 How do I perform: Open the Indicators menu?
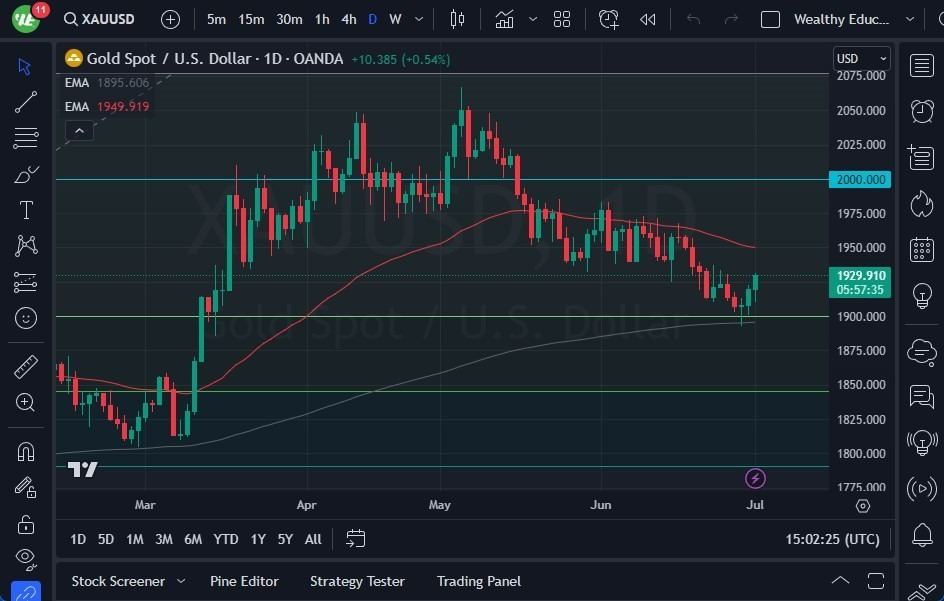(504, 18)
